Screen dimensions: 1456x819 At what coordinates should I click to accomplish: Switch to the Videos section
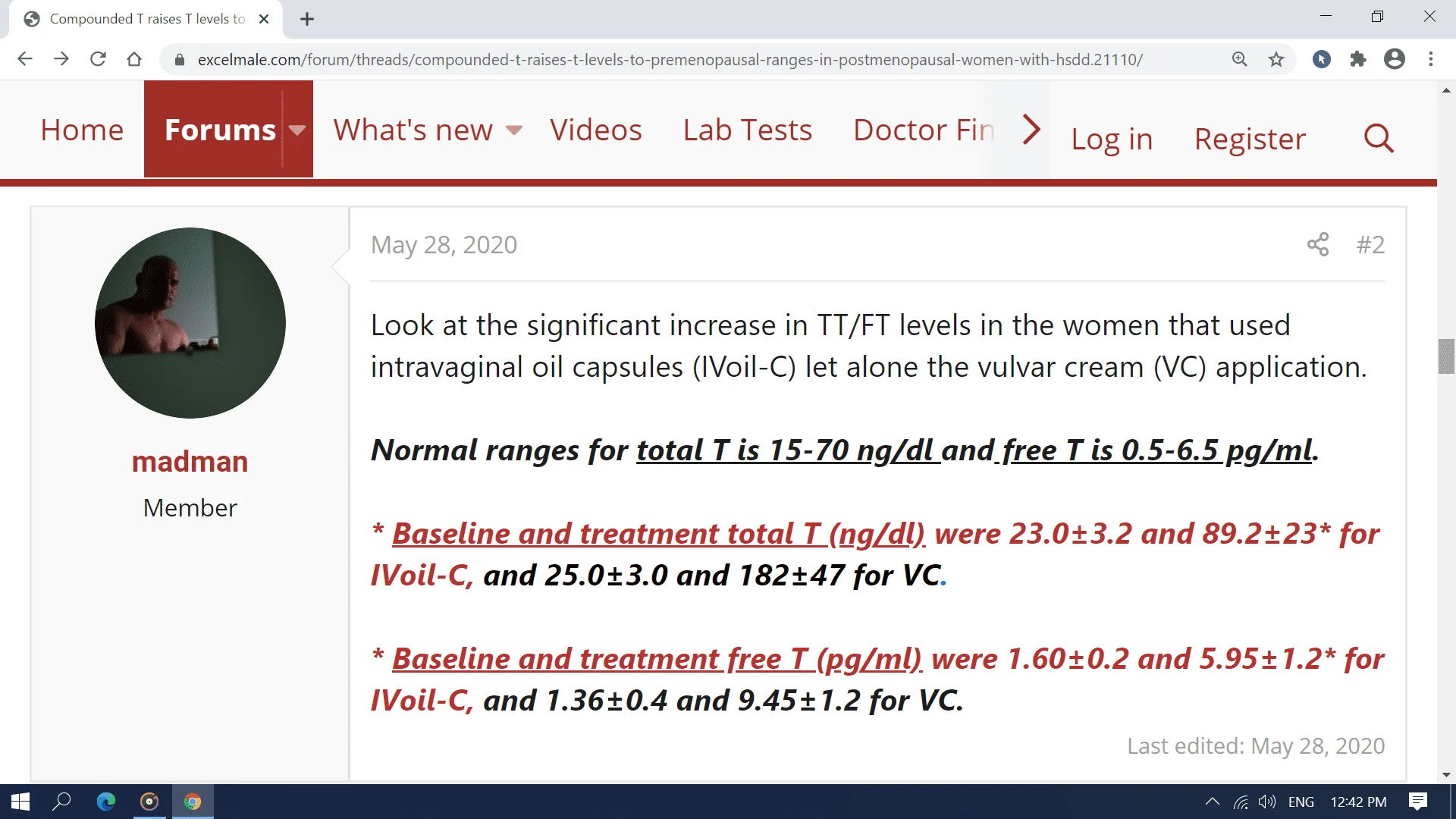(x=596, y=130)
